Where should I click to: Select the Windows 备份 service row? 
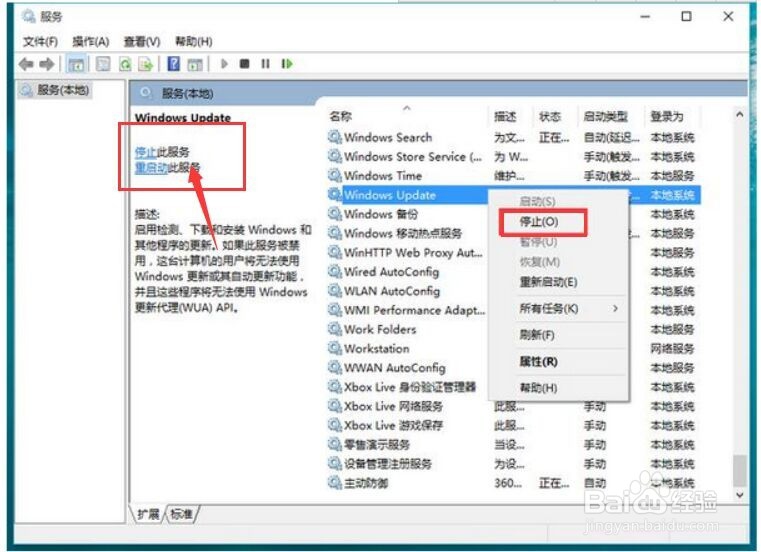(x=513, y=214)
